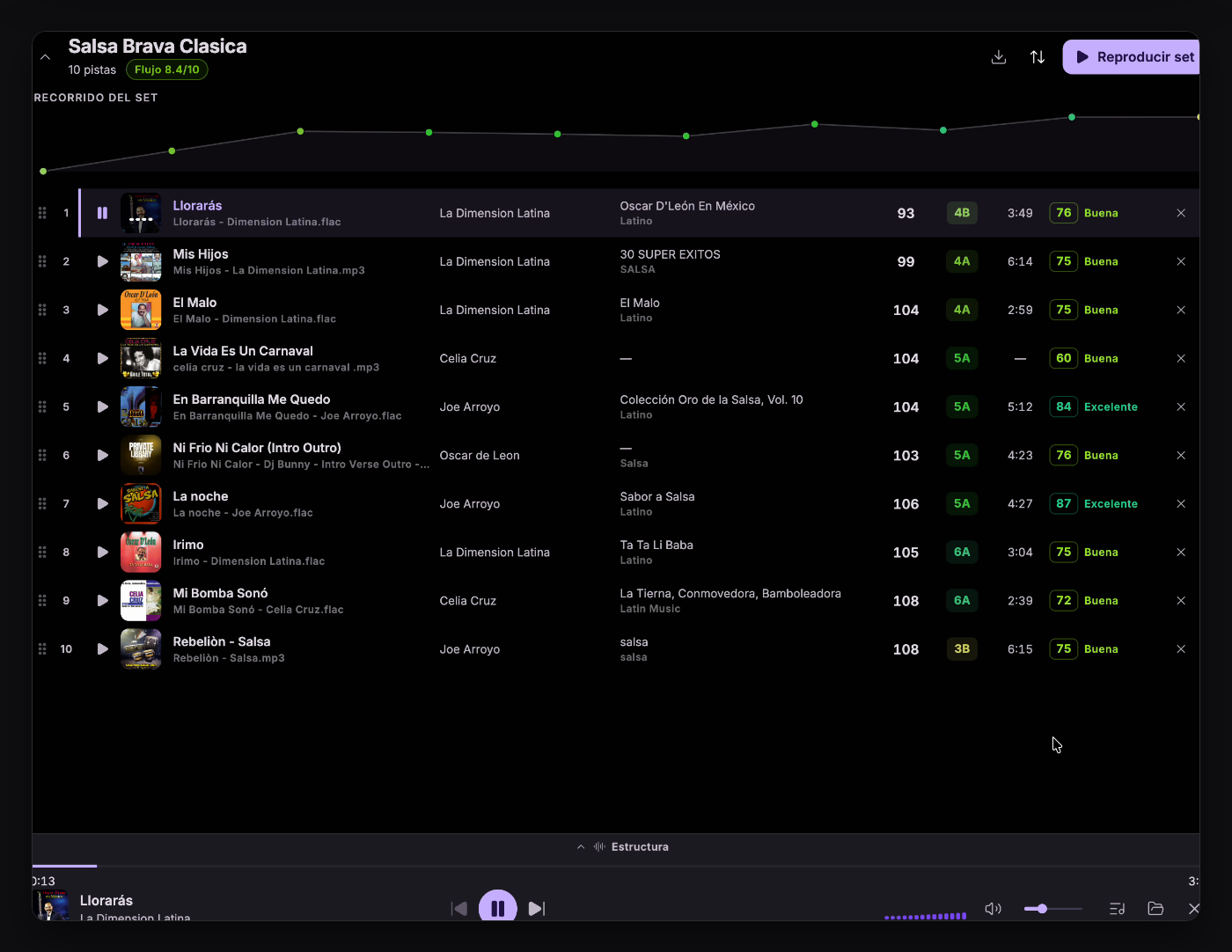
Task: Collapse the Salsa Brava Clasica set header
Action: pos(45,57)
